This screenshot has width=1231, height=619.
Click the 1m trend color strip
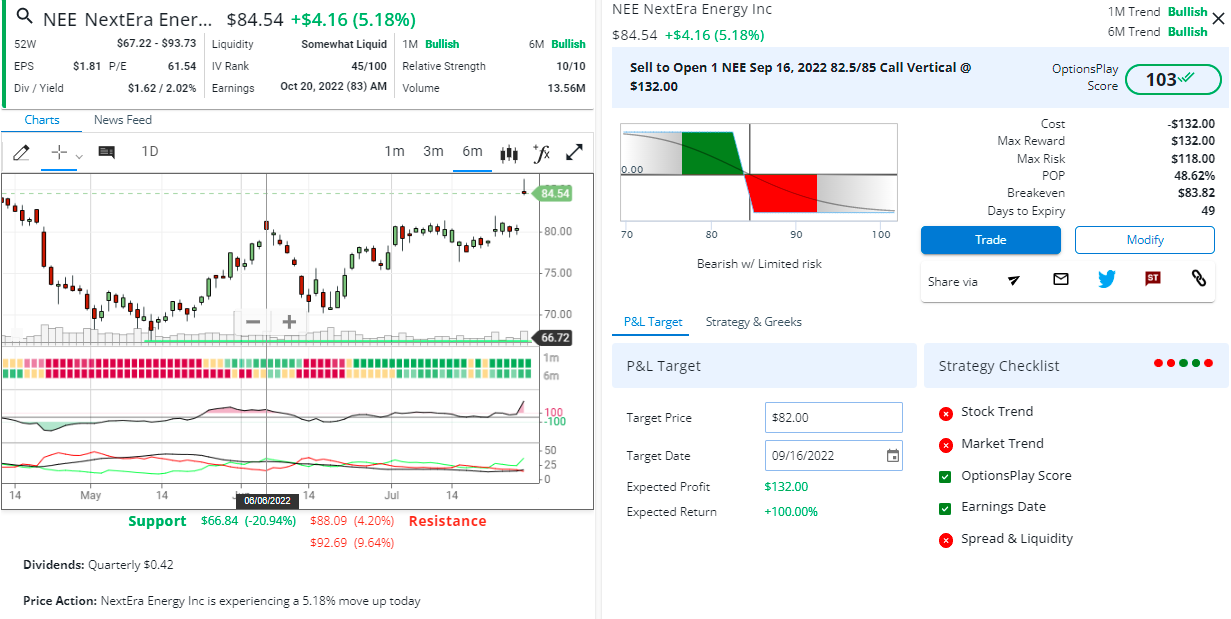pyautogui.click(x=268, y=363)
